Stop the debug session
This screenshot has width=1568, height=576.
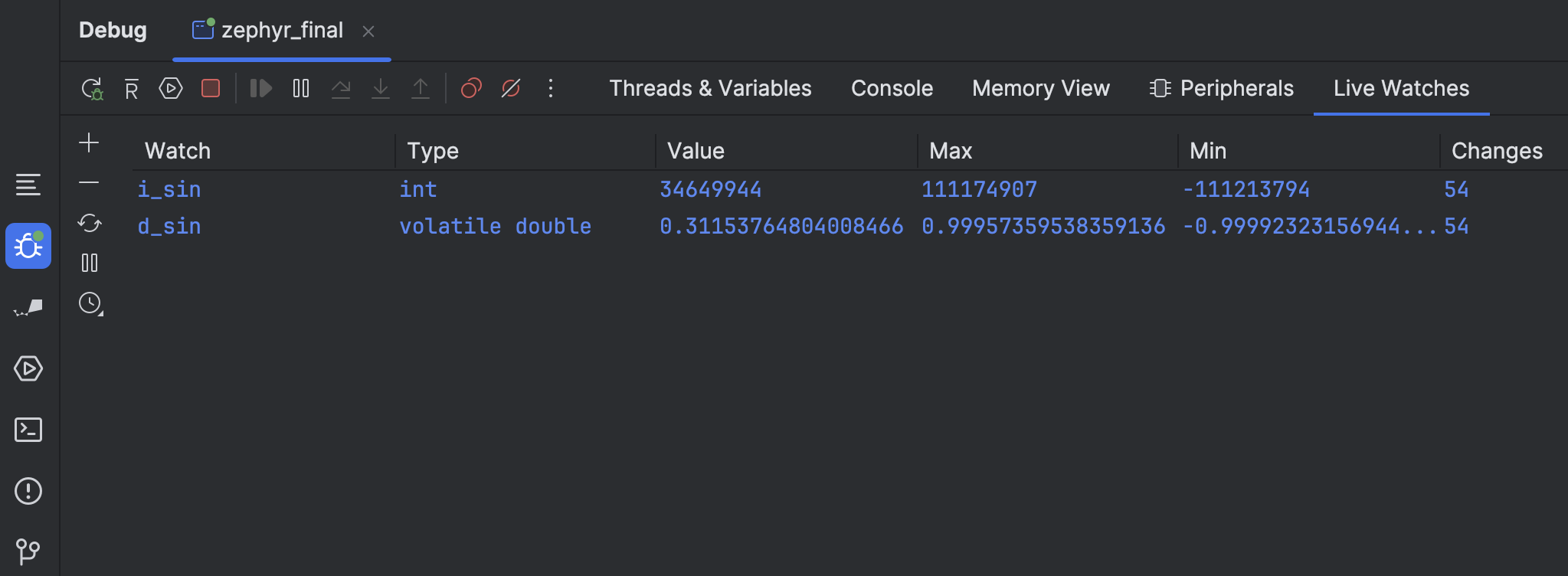tap(211, 89)
